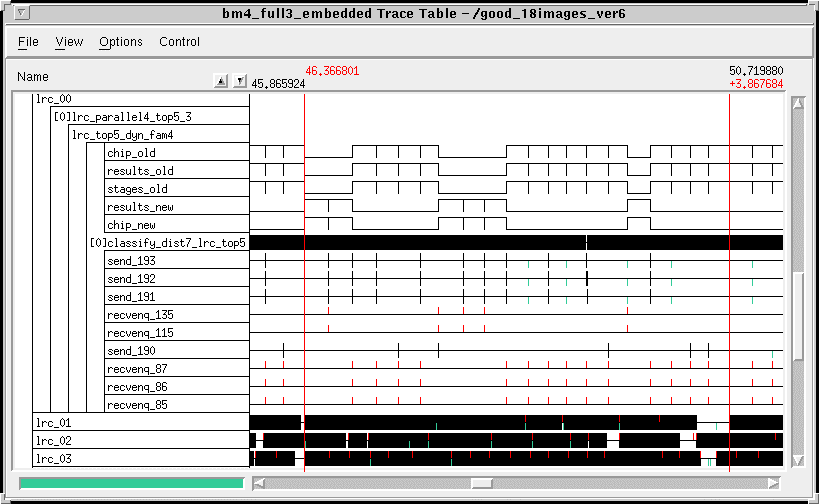Screen dimensions: 819x504
Task: Open the Options menu
Action: point(120,42)
